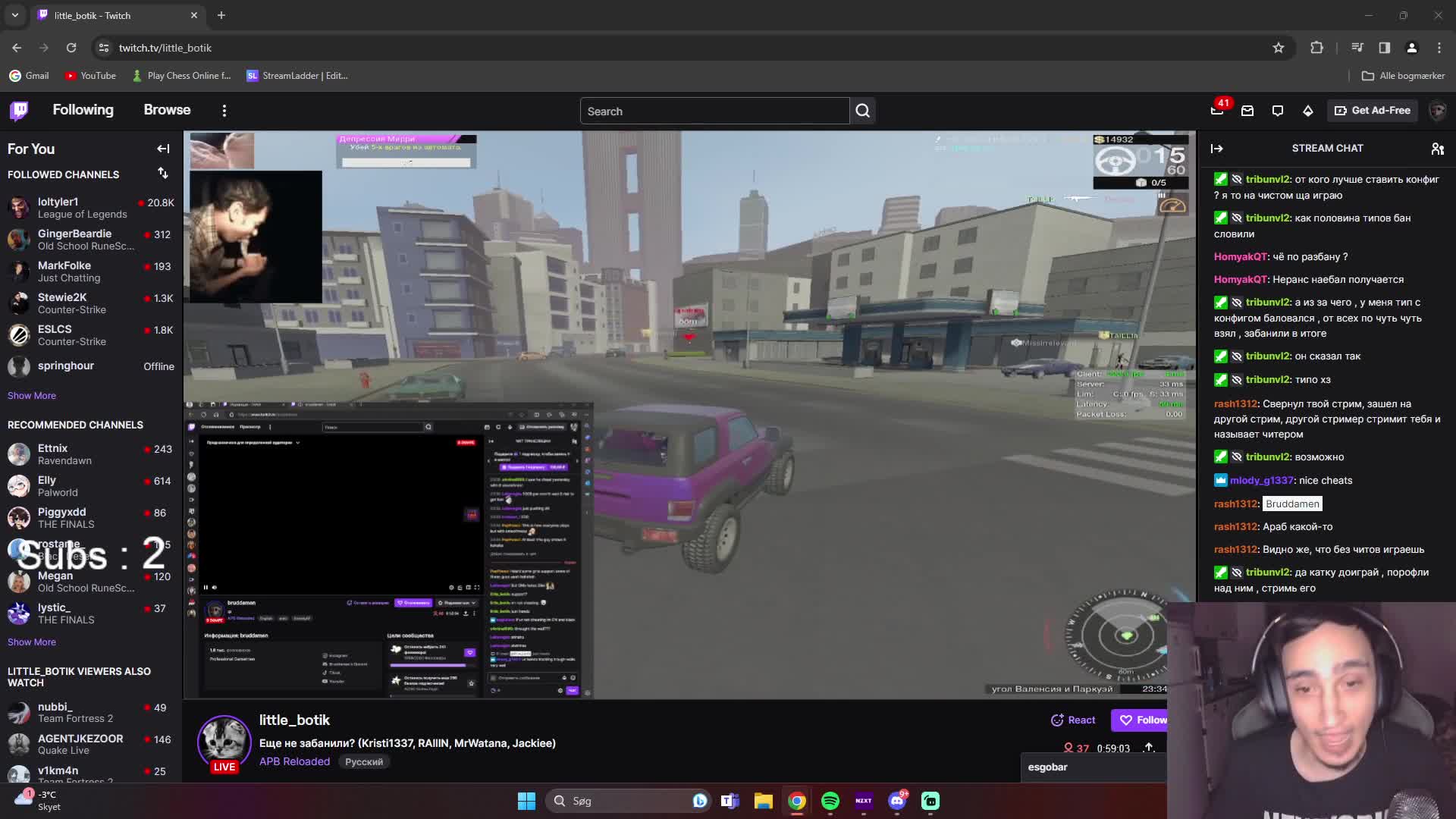Click the Русский language tag
The width and height of the screenshot is (1456, 819).
coord(364,762)
